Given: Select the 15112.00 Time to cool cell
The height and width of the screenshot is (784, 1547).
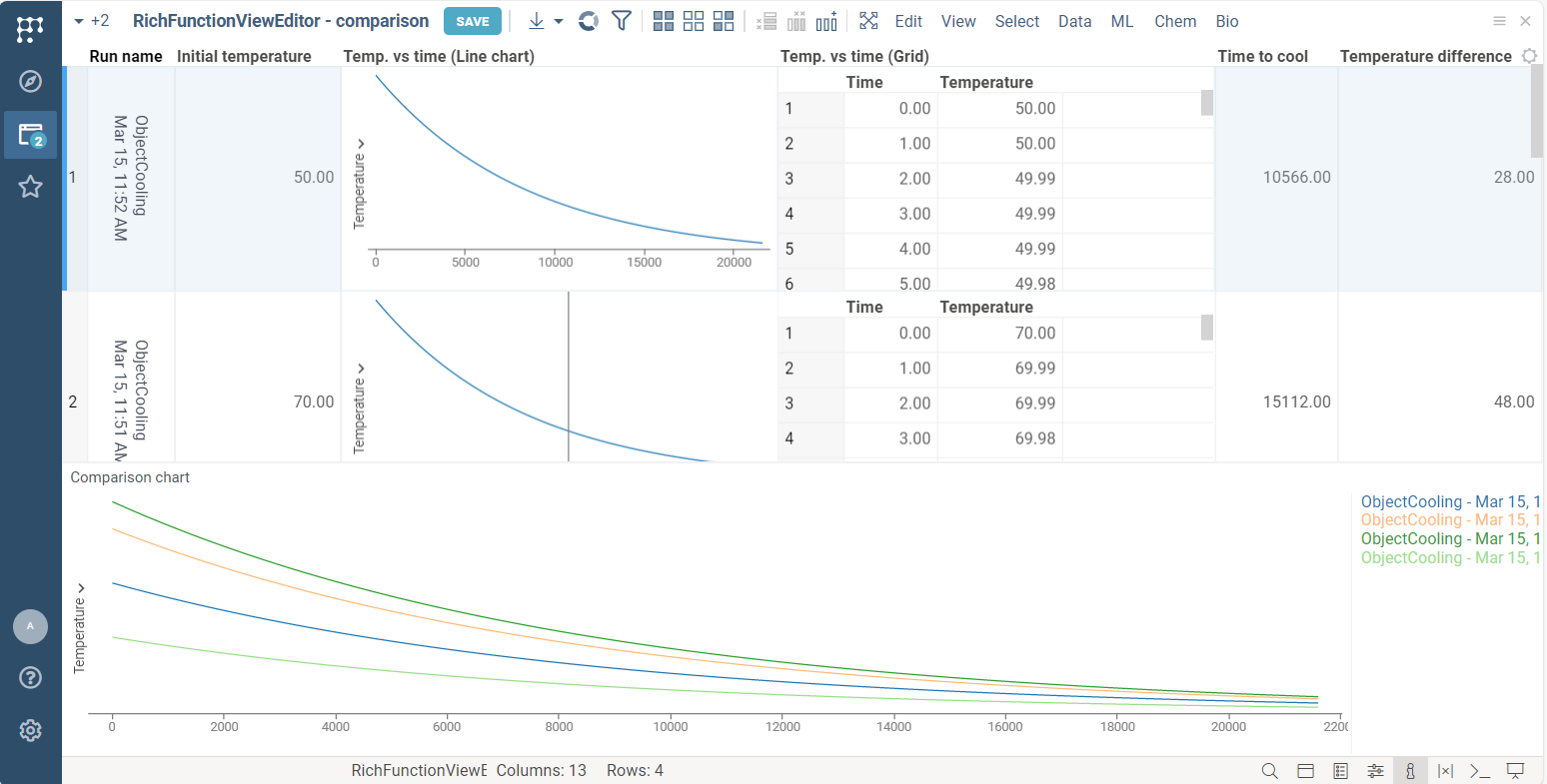Looking at the screenshot, I should (1296, 401).
